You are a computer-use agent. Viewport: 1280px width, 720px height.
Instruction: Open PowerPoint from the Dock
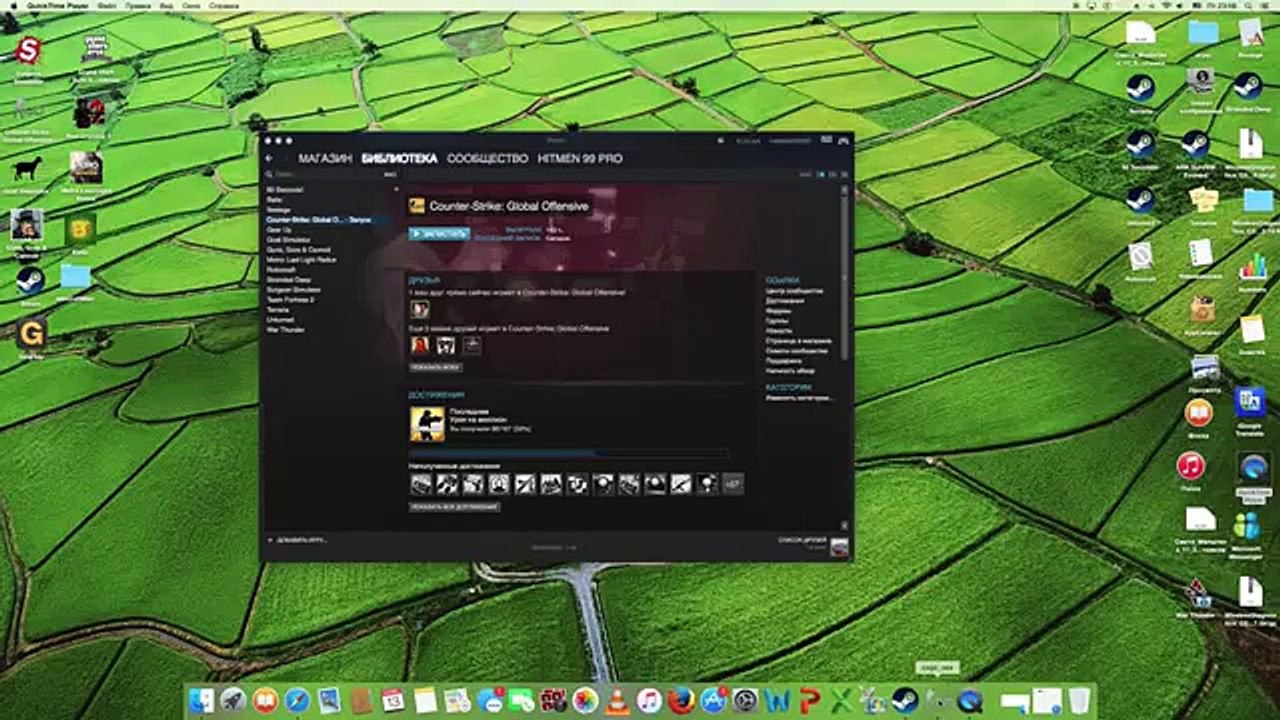[x=810, y=700]
